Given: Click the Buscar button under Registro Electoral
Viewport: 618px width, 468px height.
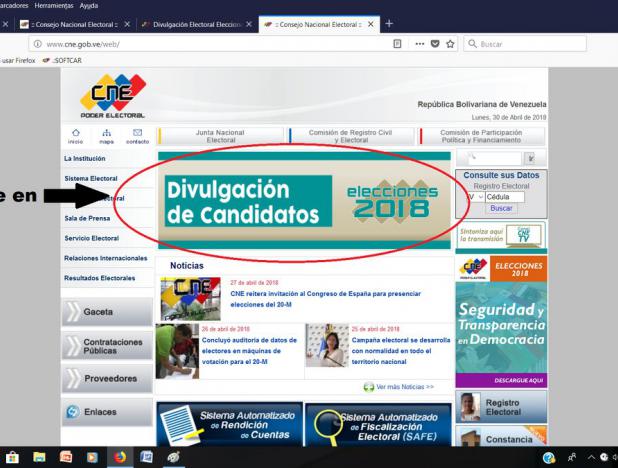Looking at the screenshot, I should coord(500,208).
